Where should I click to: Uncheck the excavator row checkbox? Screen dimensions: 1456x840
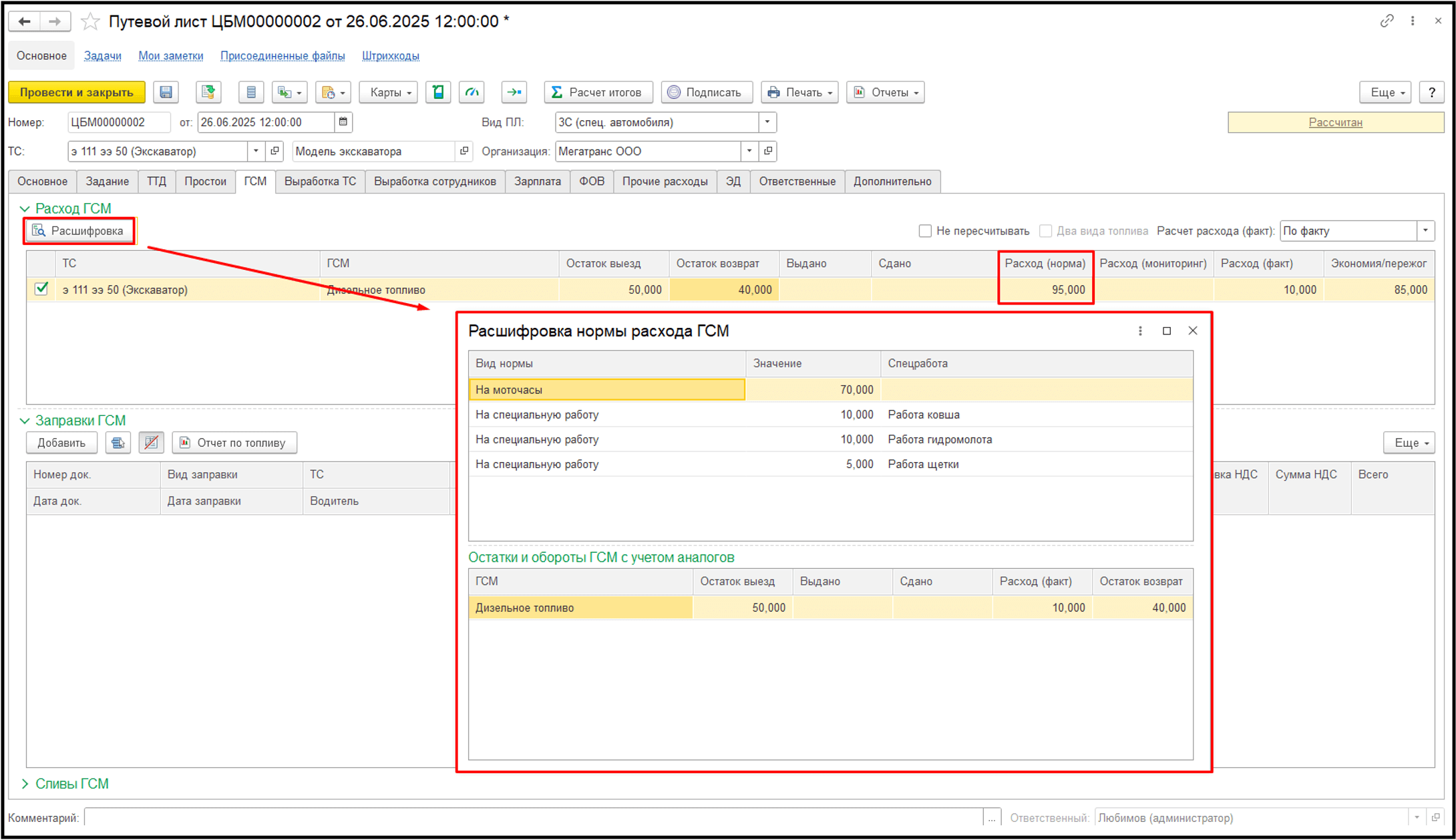click(41, 289)
